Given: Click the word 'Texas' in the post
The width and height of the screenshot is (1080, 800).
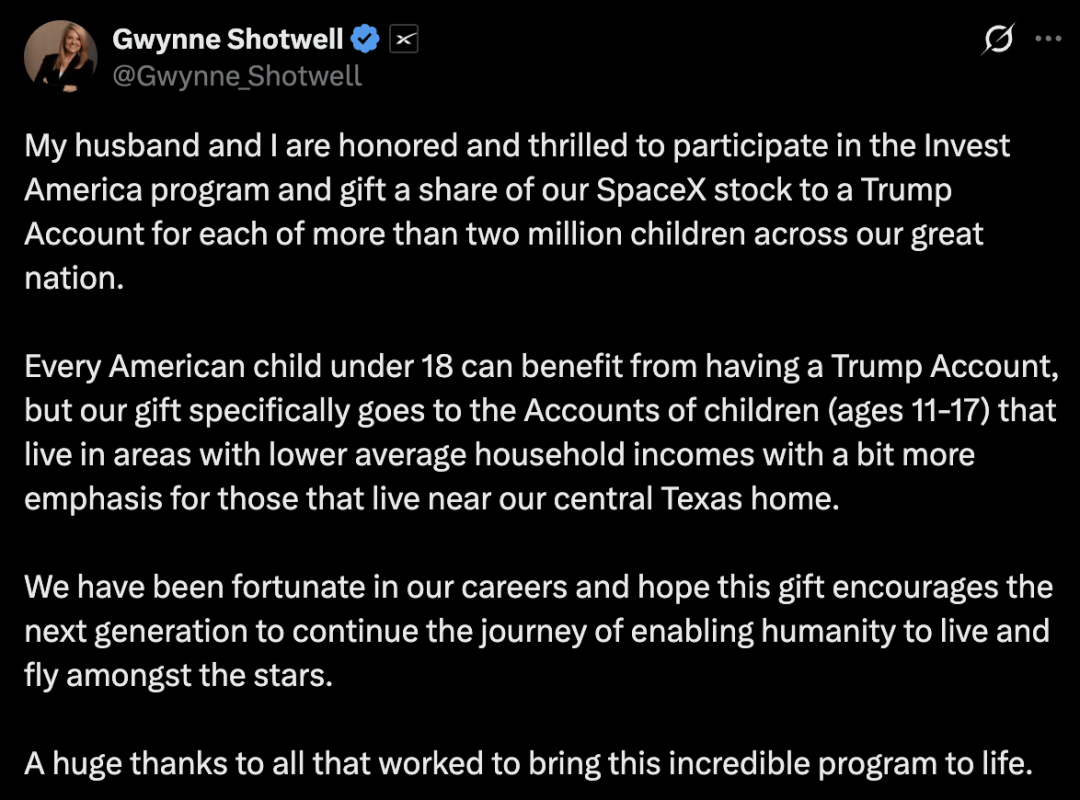Looking at the screenshot, I should [x=701, y=498].
